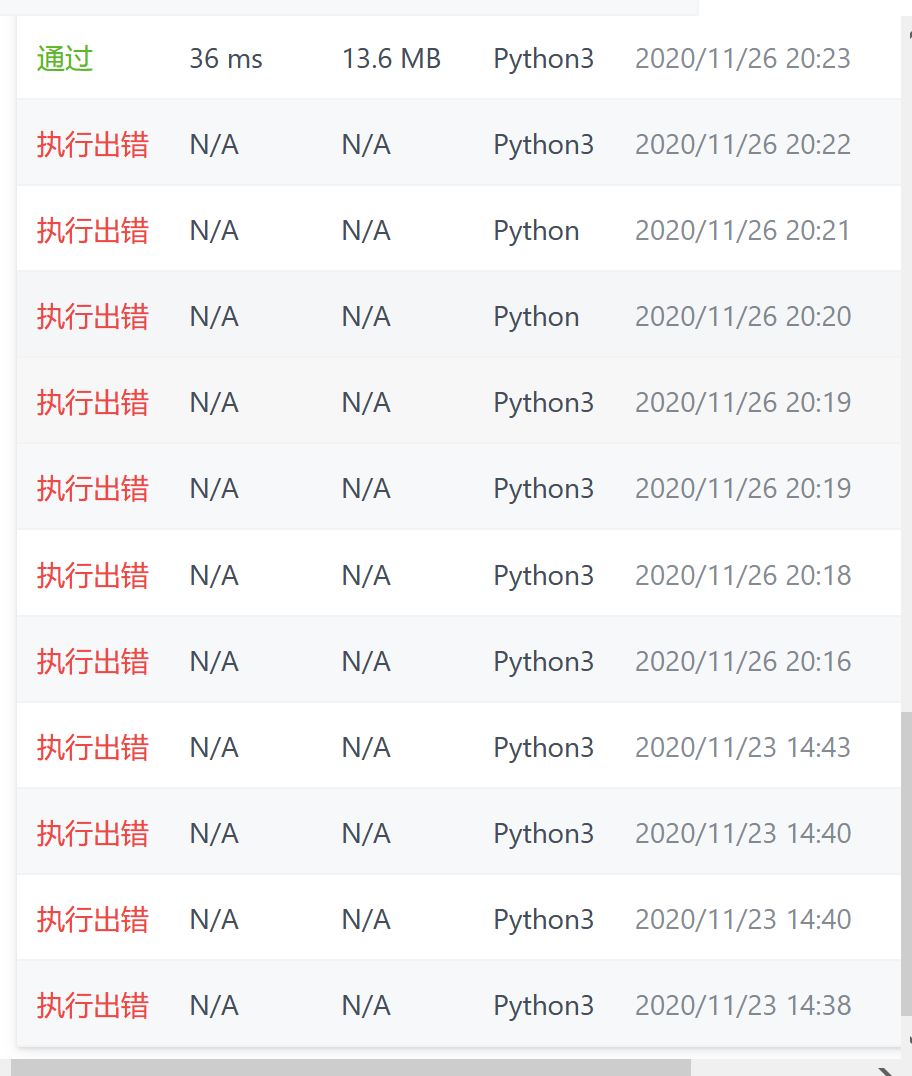This screenshot has height=1076, width=912.
Task: Open the 通过 submission result link
Action: click(x=65, y=59)
